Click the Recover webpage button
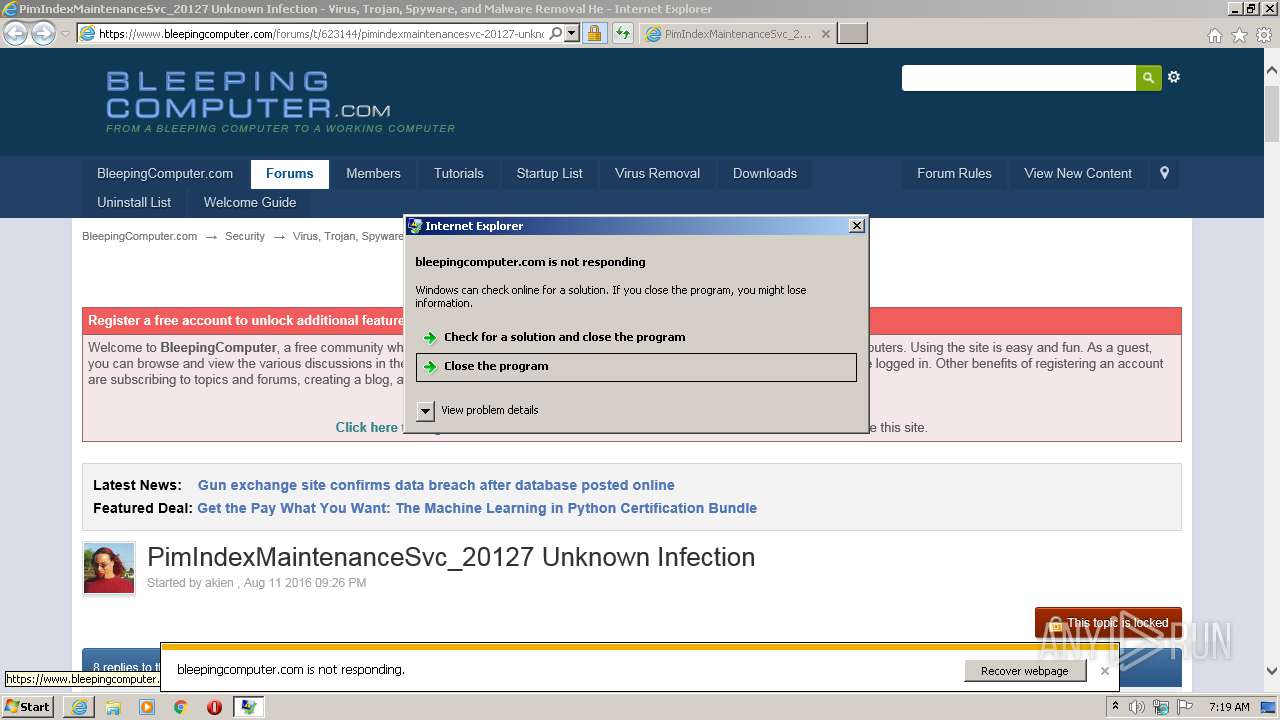The width and height of the screenshot is (1280, 720). point(1025,671)
